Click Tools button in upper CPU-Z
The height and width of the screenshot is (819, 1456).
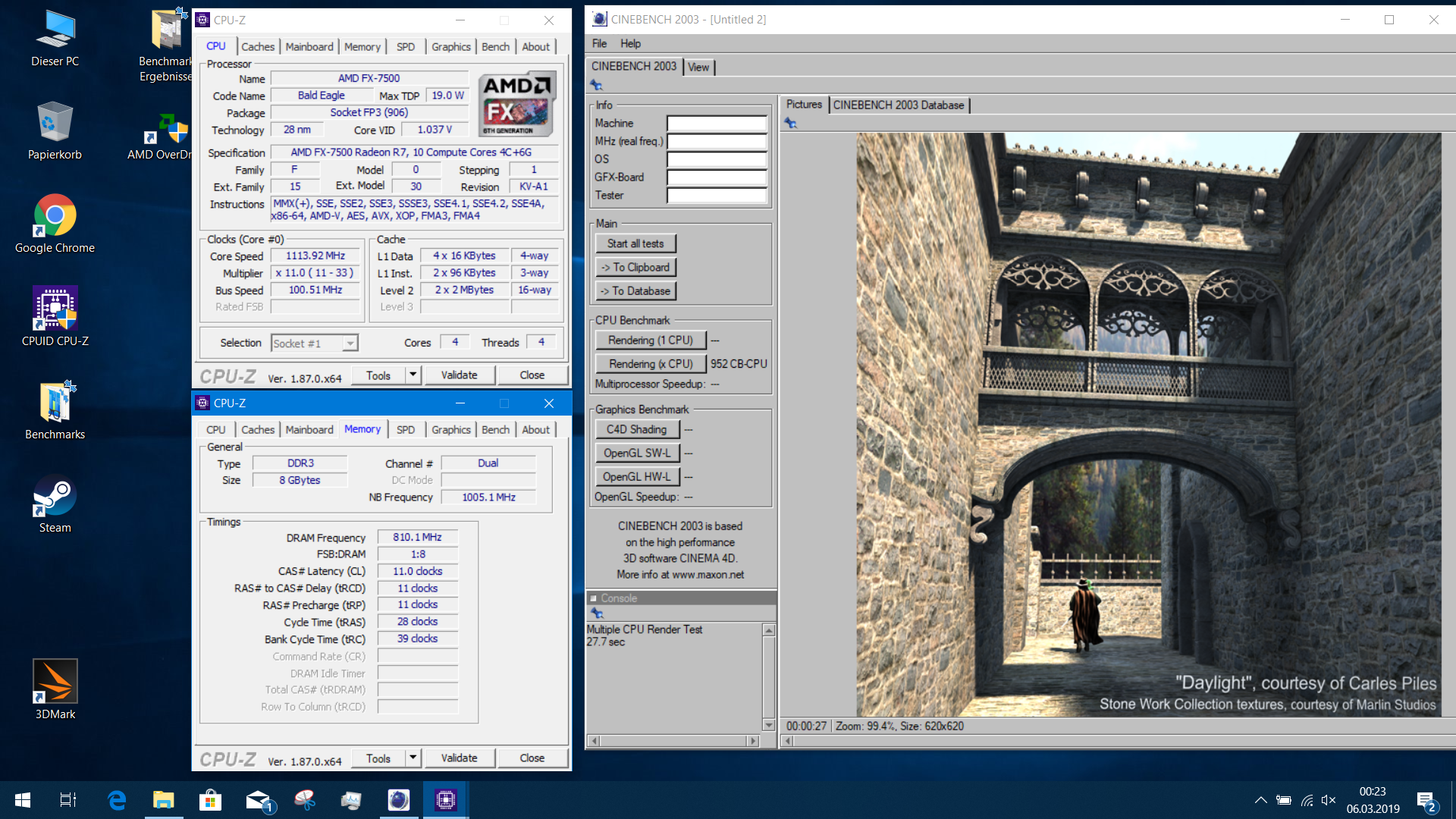[378, 375]
